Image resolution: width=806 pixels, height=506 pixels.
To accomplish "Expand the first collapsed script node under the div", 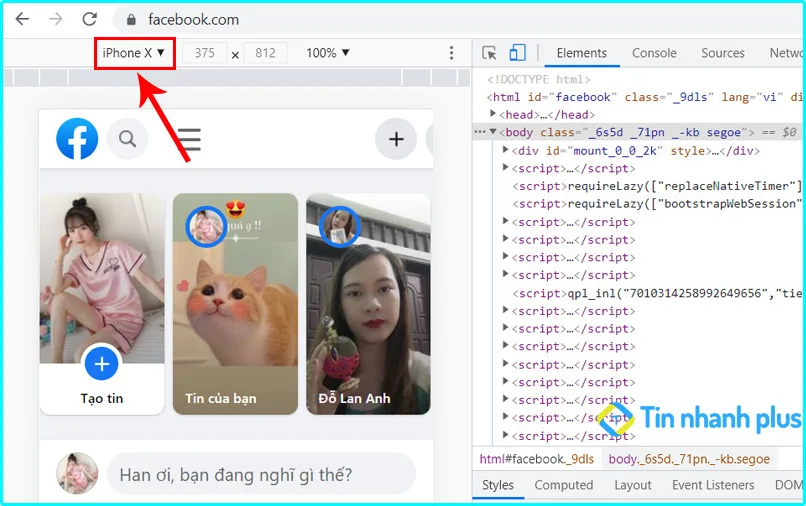I will 505,168.
